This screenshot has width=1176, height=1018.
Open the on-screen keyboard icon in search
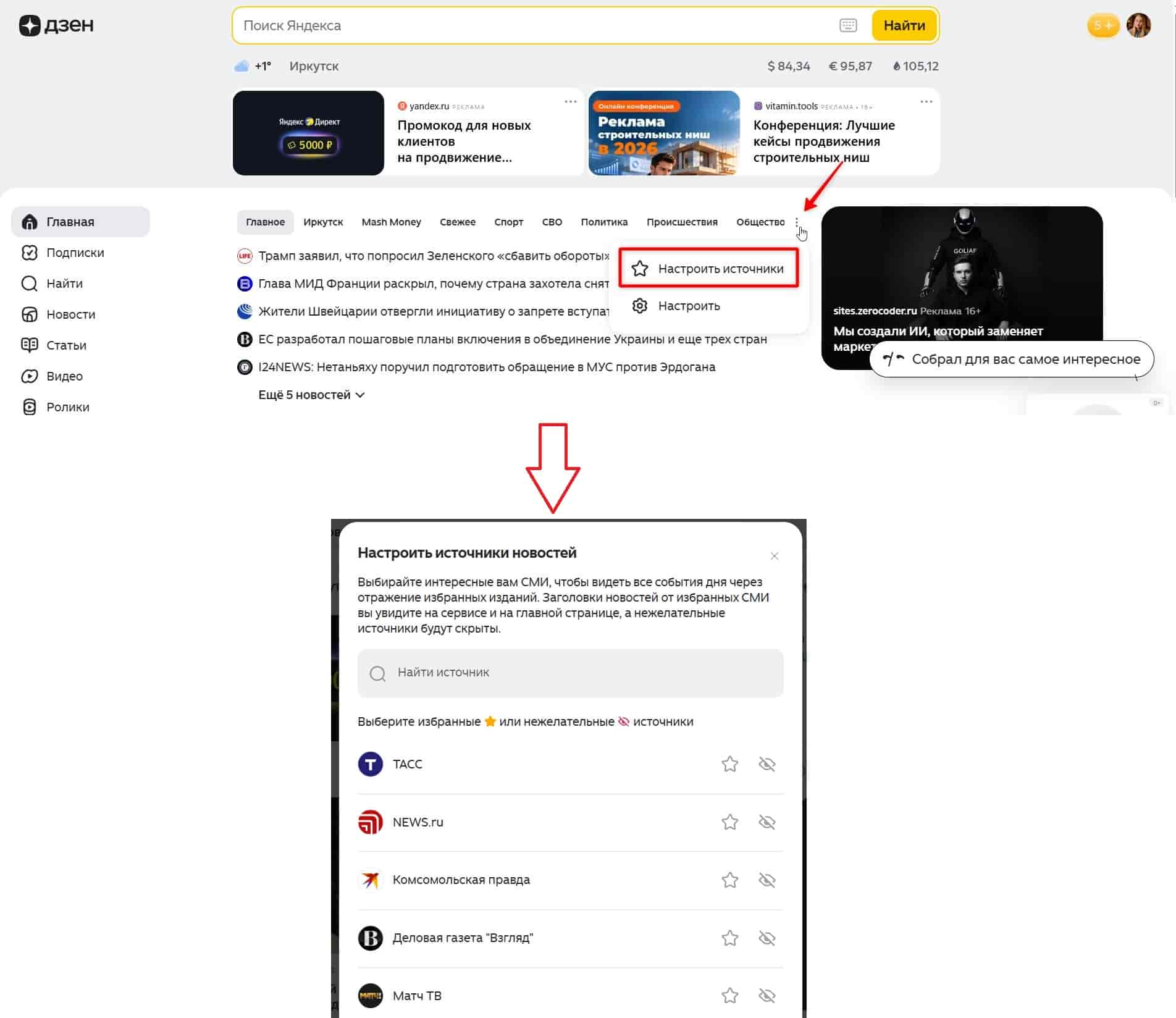click(848, 25)
